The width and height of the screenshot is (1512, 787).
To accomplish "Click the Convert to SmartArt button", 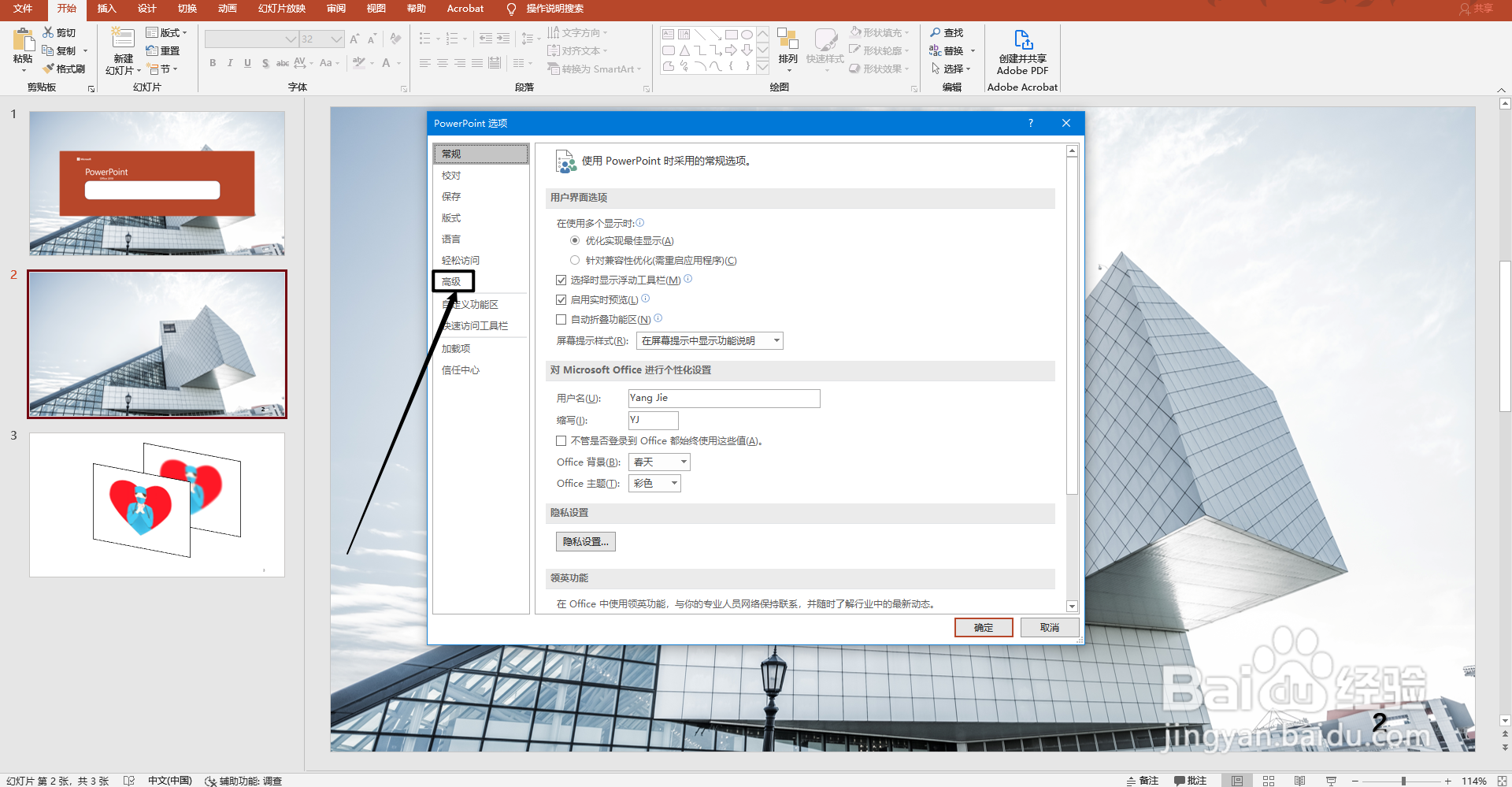I will (x=595, y=69).
